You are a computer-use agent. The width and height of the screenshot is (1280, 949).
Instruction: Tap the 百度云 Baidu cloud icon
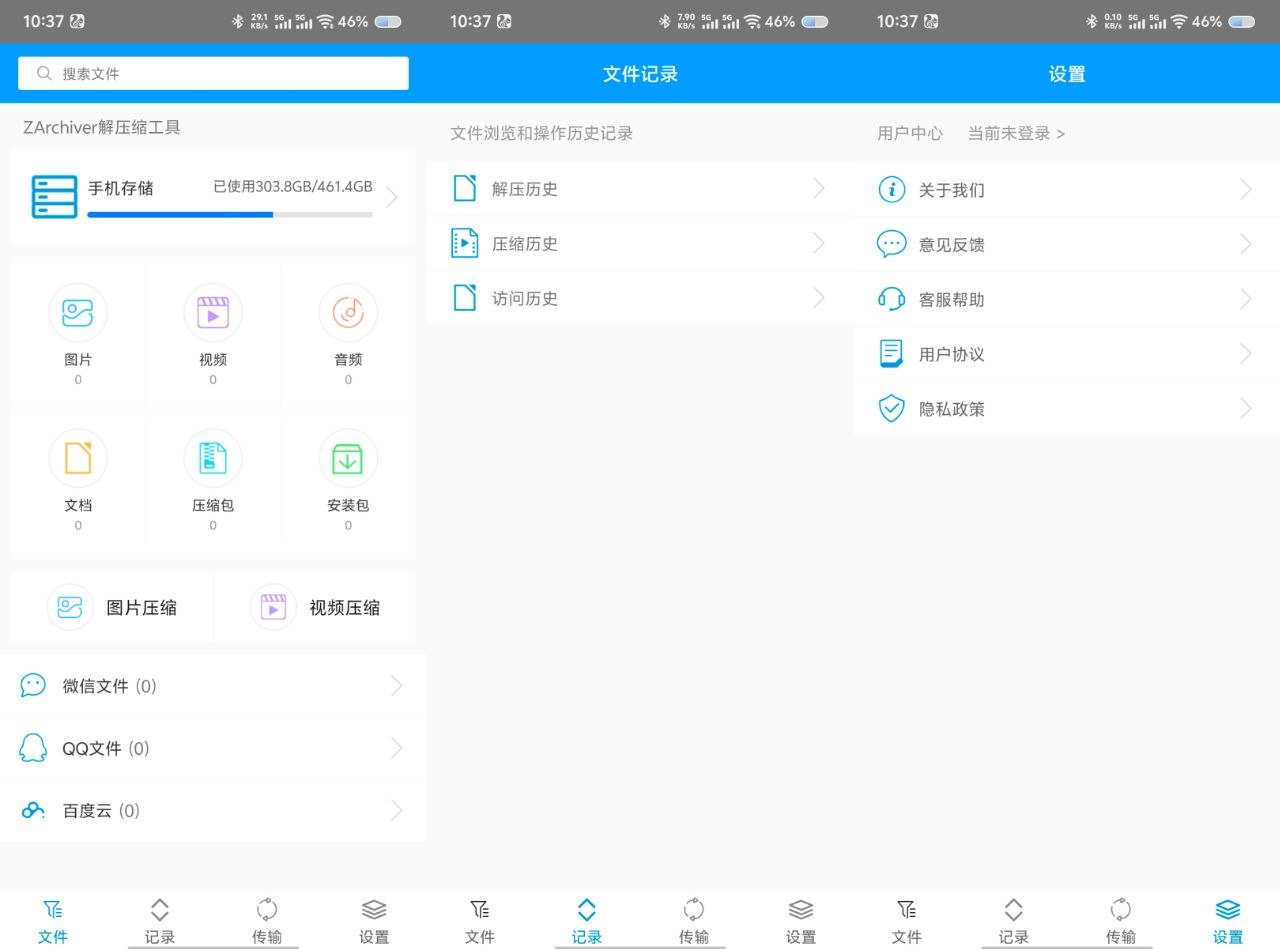[x=33, y=810]
